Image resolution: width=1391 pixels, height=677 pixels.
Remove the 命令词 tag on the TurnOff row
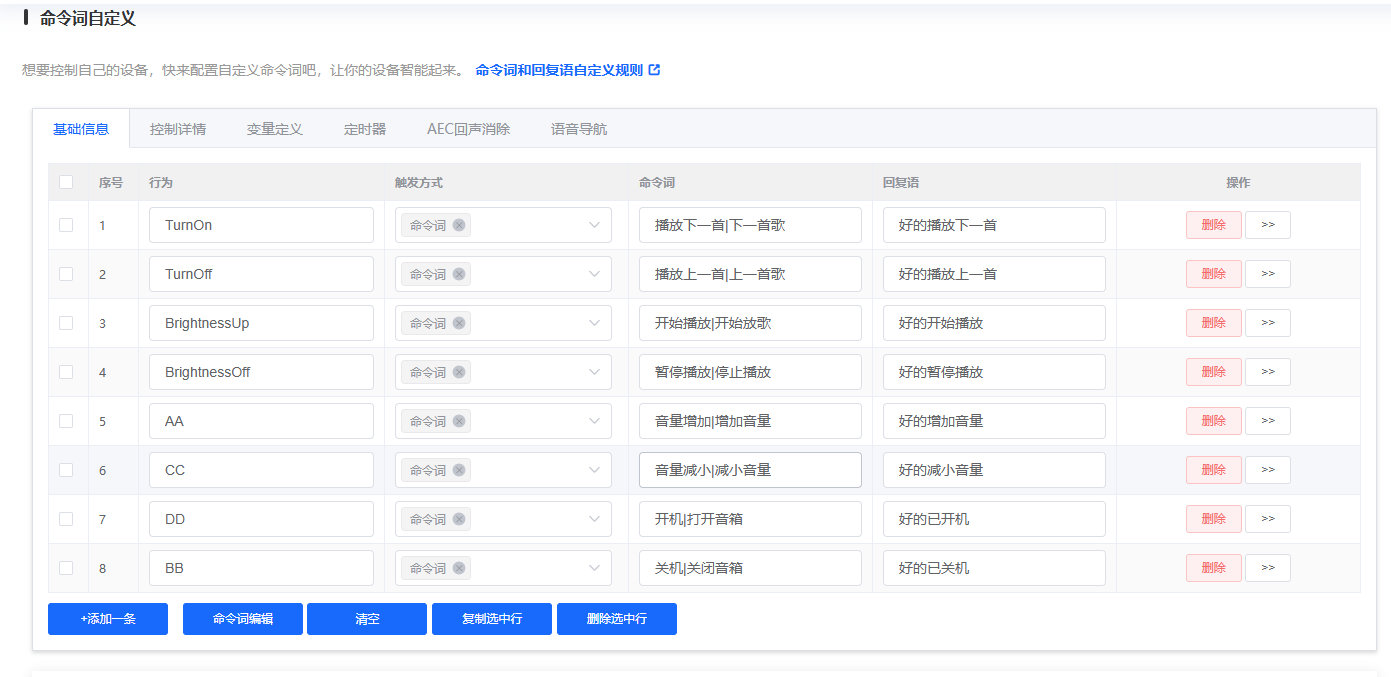coord(460,273)
